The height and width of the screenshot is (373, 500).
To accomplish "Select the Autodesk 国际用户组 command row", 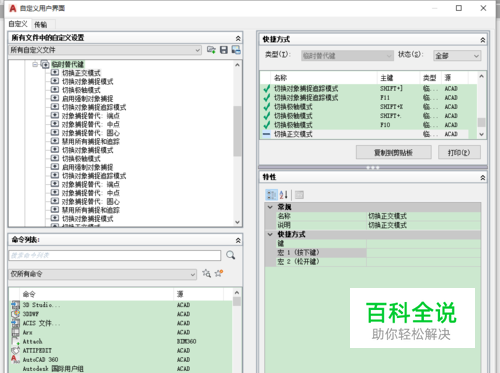I will click(x=121, y=369).
